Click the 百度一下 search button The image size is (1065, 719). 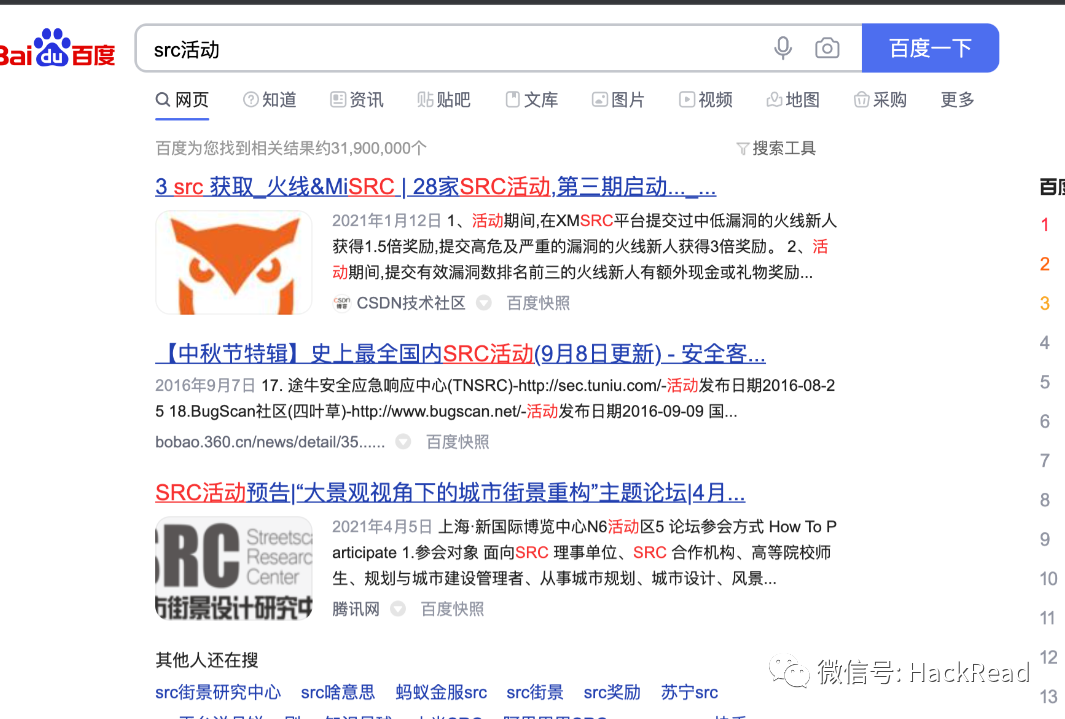point(930,48)
